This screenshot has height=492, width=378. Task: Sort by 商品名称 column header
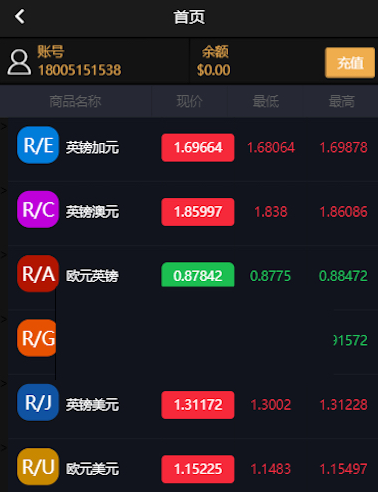coord(75,101)
